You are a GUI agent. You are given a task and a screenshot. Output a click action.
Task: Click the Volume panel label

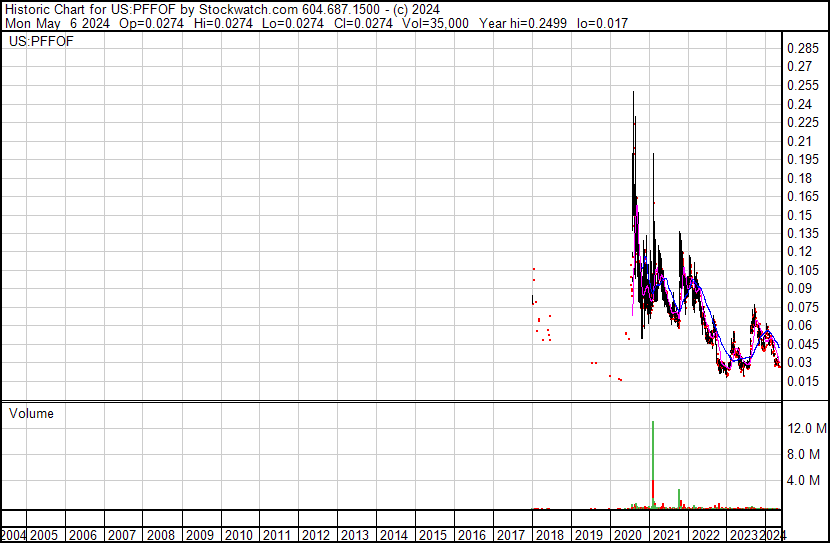pyautogui.click(x=30, y=413)
